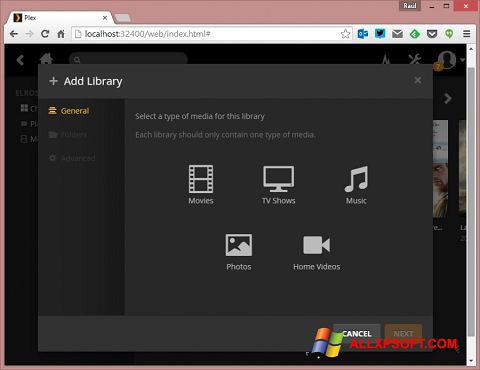The image size is (480, 370).
Task: Click the Raul profile button
Action: point(410,6)
